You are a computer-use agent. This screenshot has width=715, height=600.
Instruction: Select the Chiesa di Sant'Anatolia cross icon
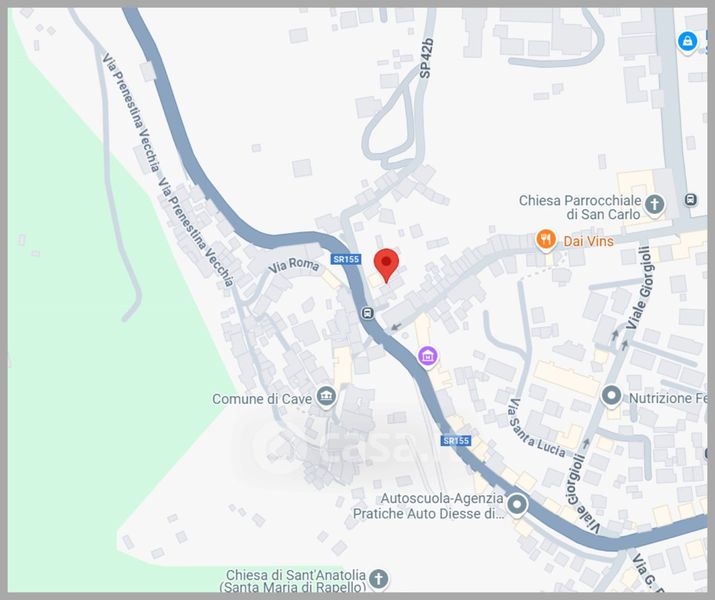pyautogui.click(x=378, y=579)
